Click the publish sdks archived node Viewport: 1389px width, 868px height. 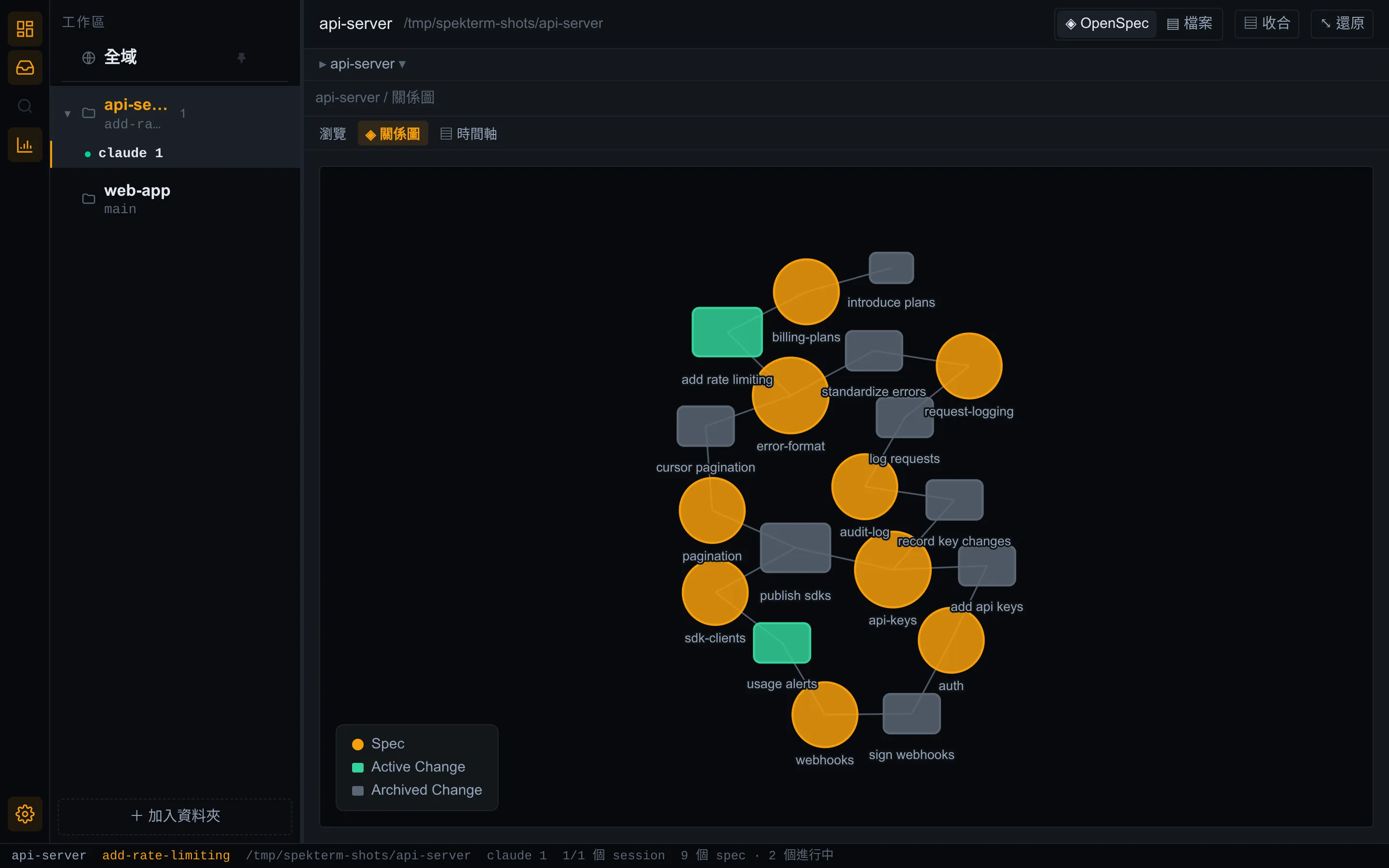click(x=795, y=548)
